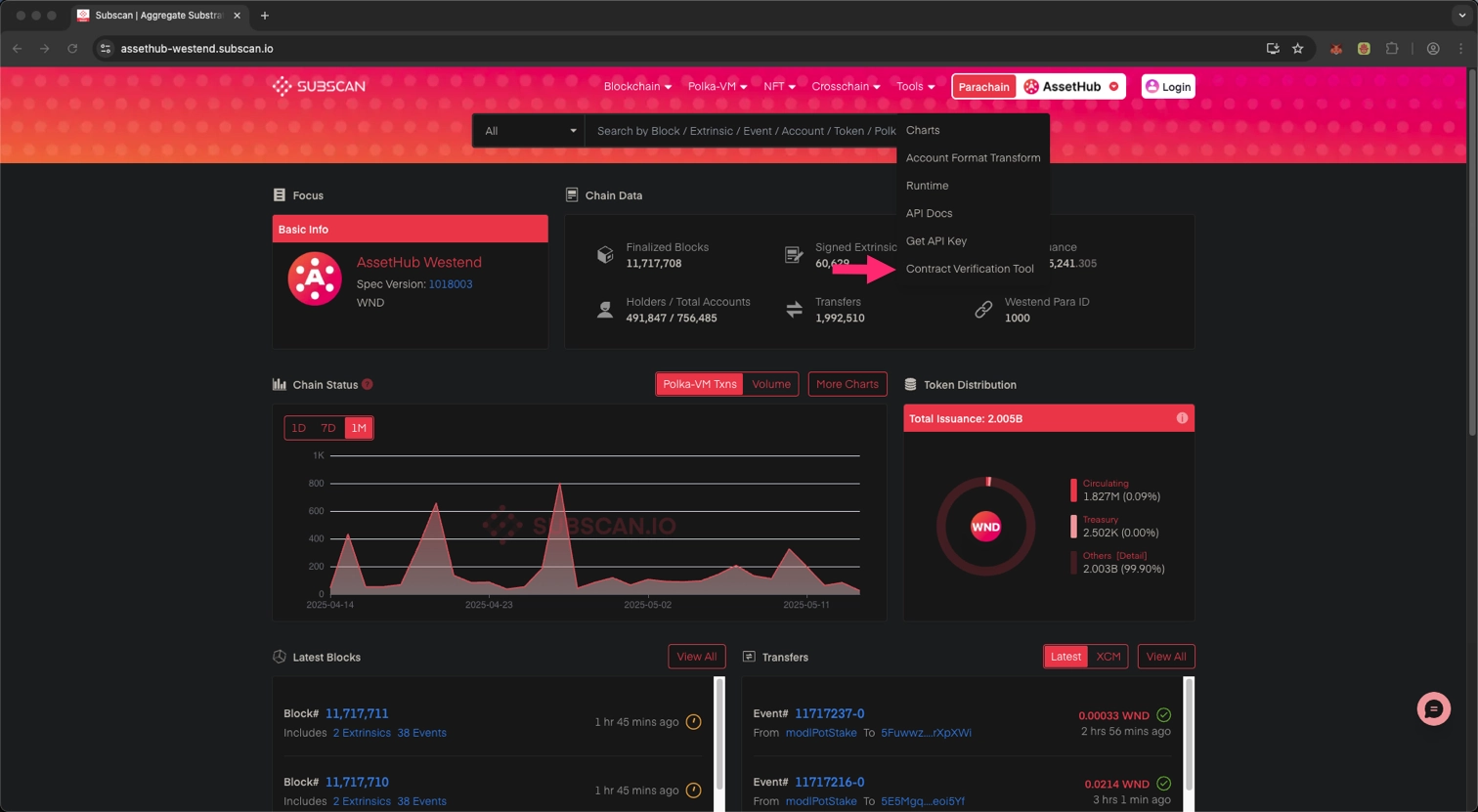Image resolution: width=1478 pixels, height=812 pixels.
Task: Click the Westend Para ID link icon
Action: [983, 310]
